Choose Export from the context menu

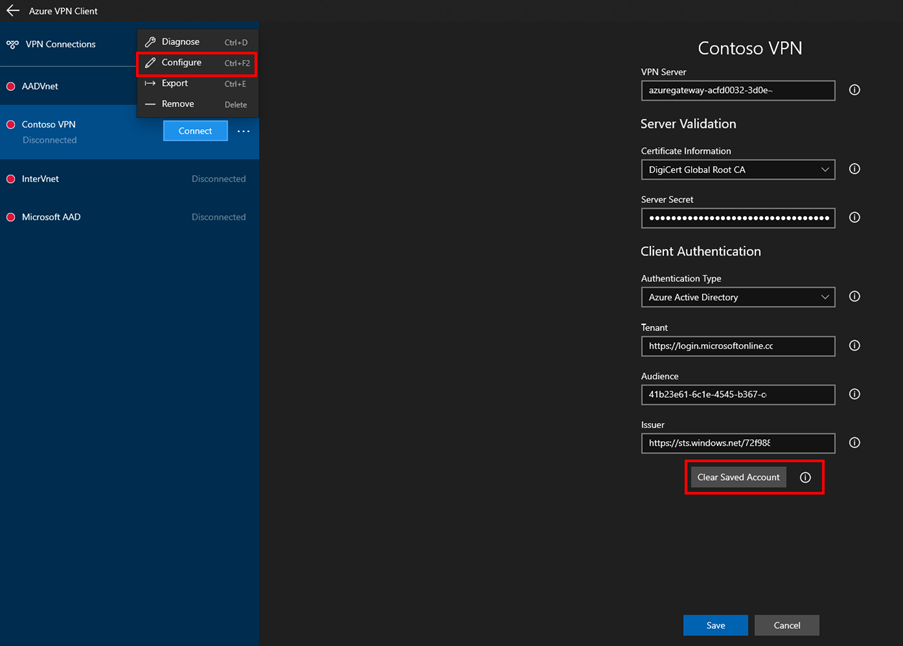pos(197,83)
